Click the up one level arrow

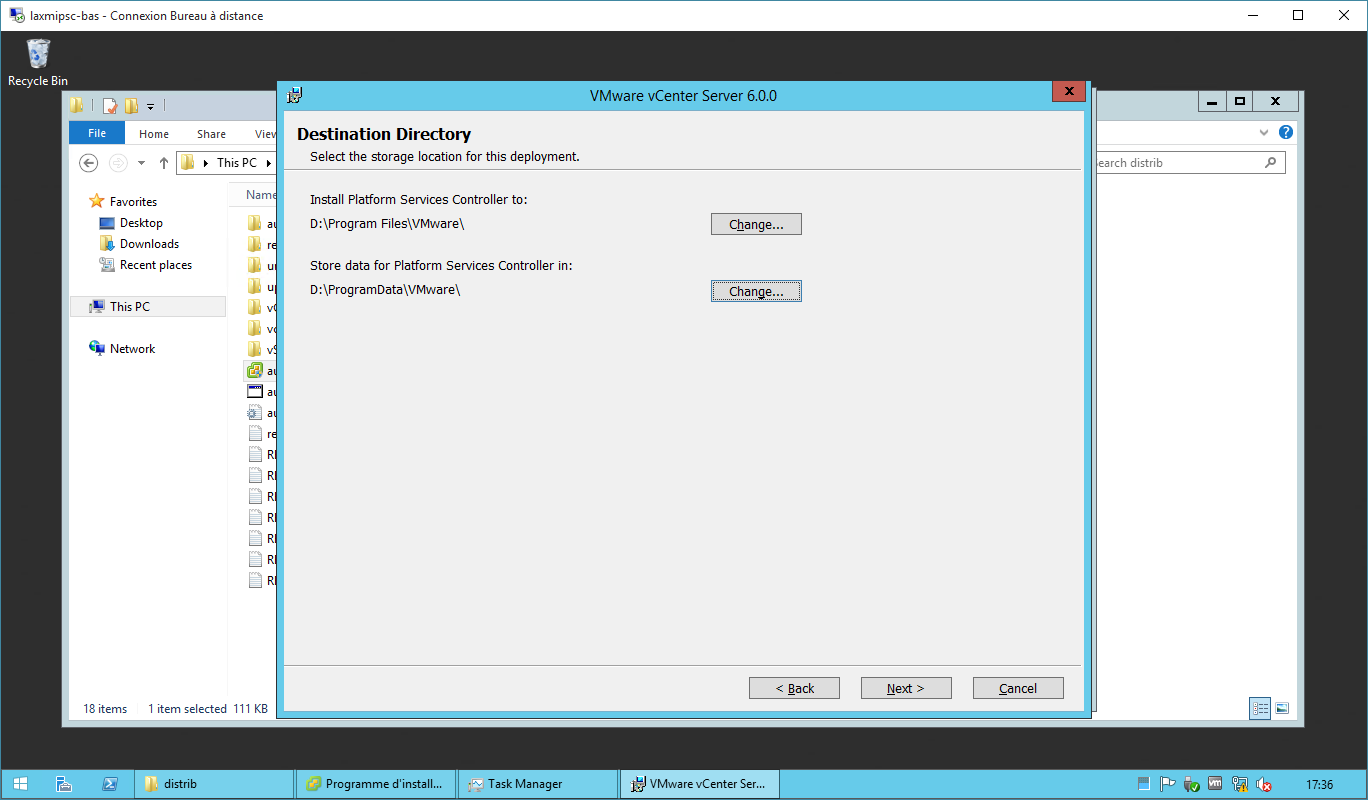click(164, 163)
